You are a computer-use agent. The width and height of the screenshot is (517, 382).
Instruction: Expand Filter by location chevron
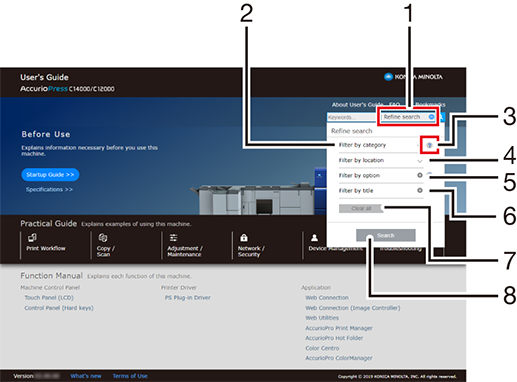pyautogui.click(x=420, y=161)
